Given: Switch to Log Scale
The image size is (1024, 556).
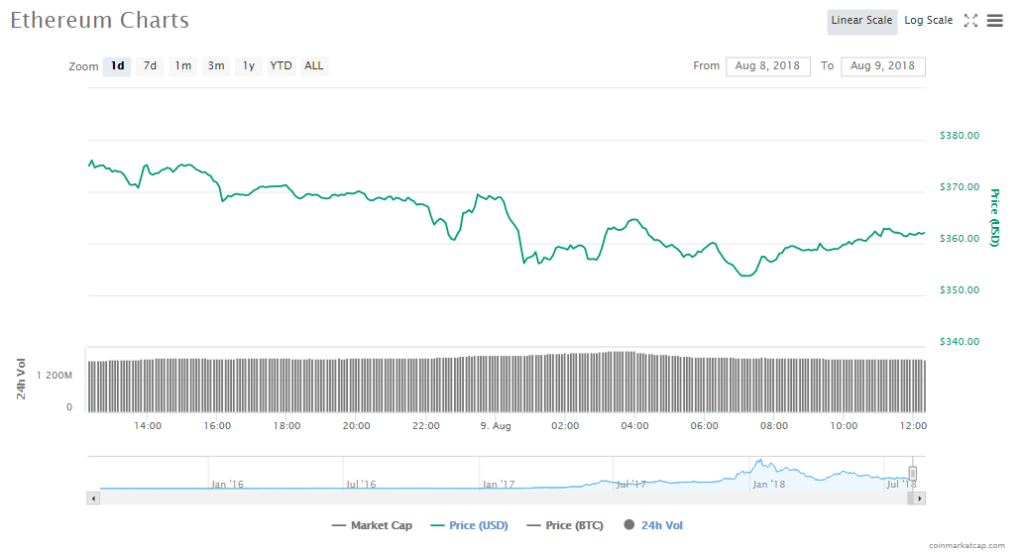Looking at the screenshot, I should [x=928, y=20].
